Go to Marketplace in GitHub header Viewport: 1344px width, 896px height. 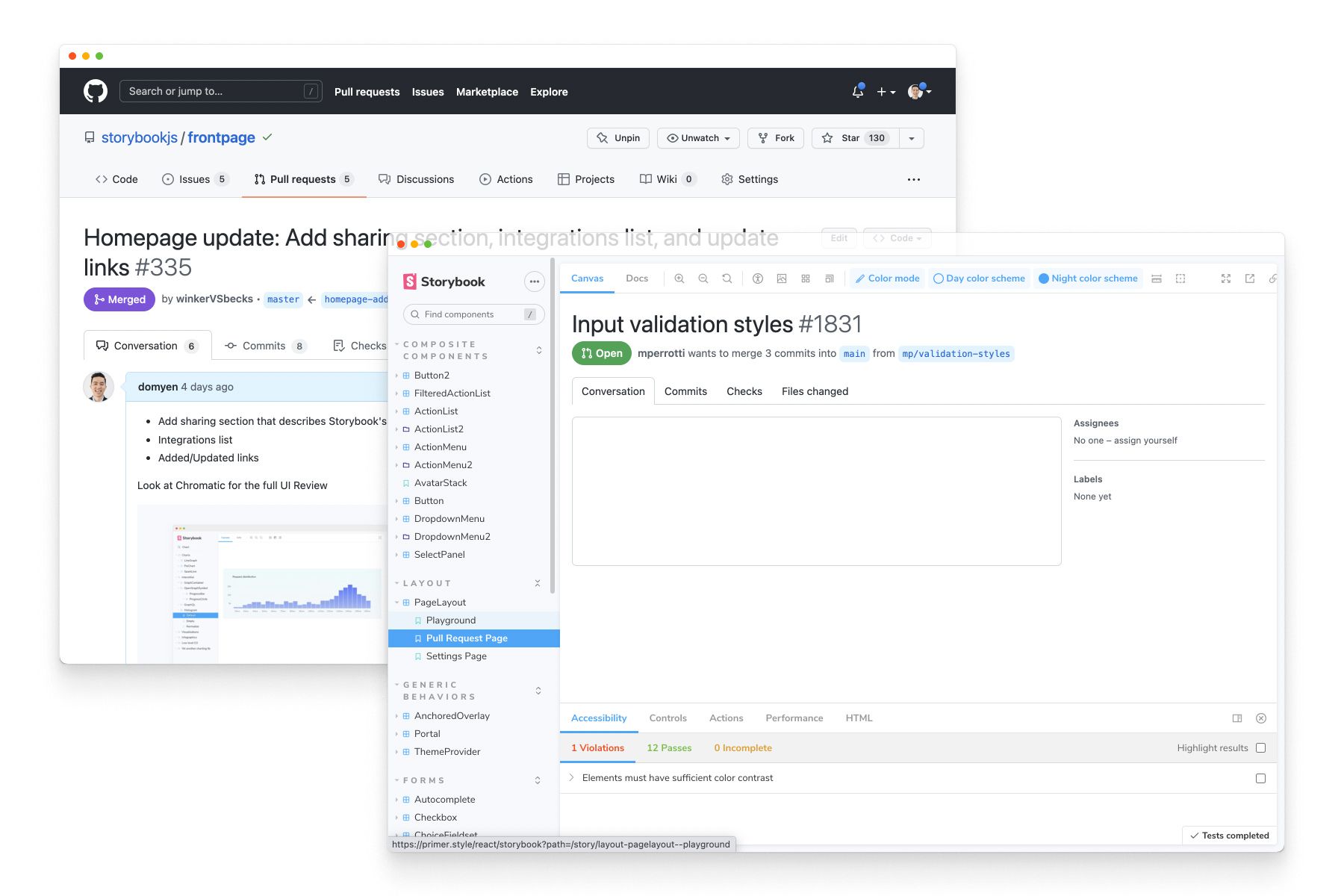pyautogui.click(x=487, y=92)
